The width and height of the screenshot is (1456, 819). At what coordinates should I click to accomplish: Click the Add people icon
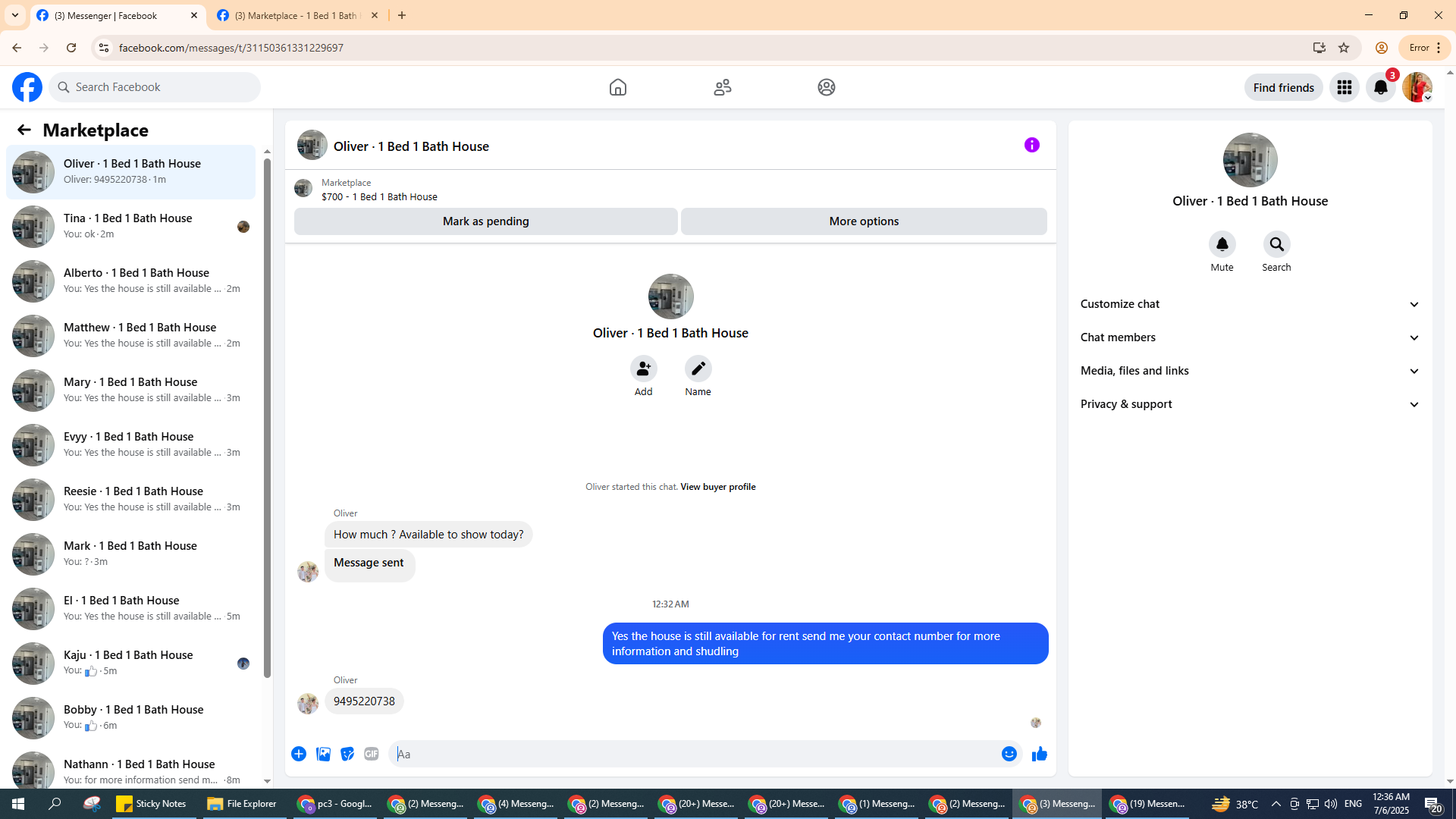coord(643,369)
